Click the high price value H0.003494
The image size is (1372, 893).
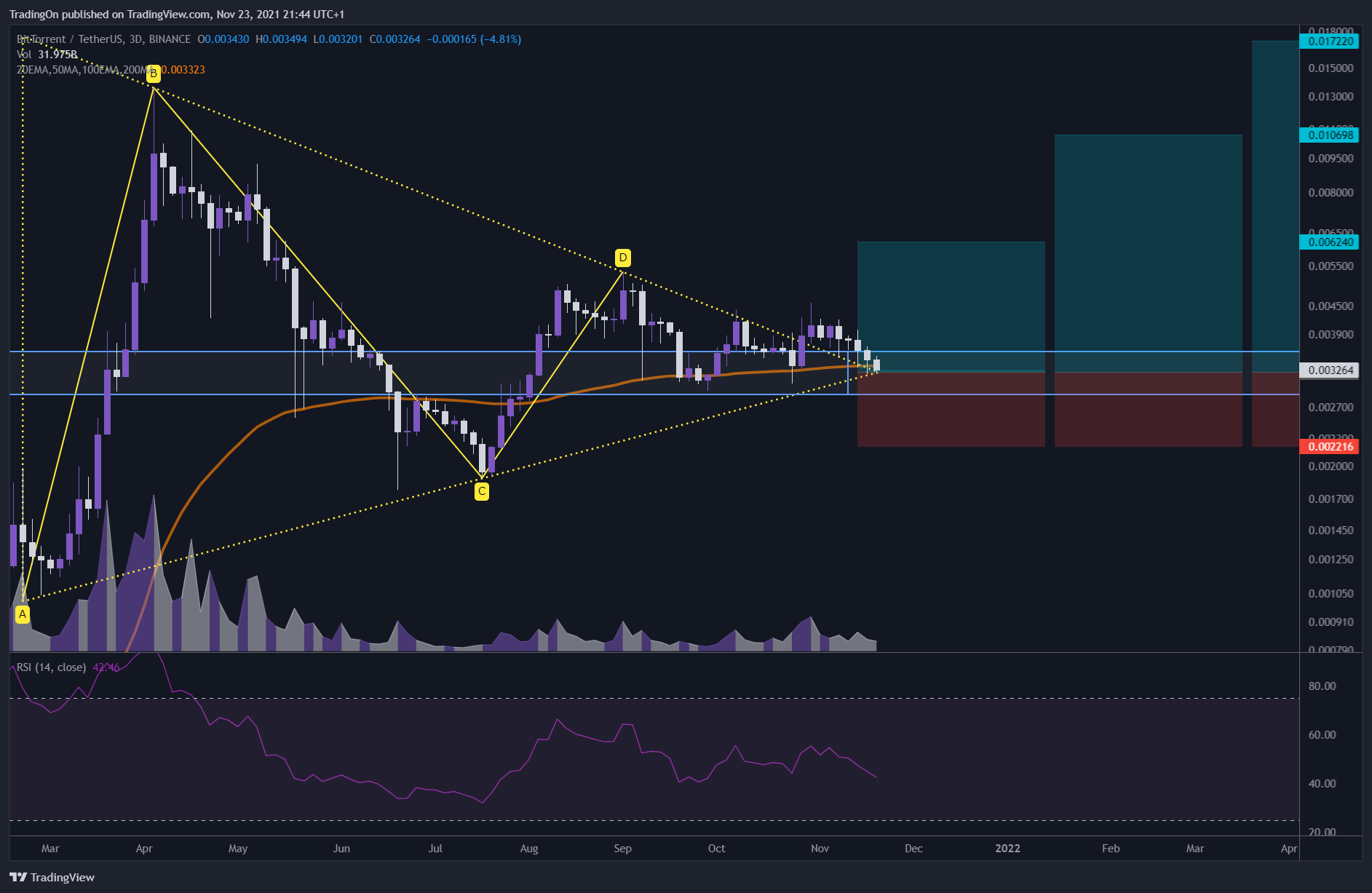tap(281, 39)
